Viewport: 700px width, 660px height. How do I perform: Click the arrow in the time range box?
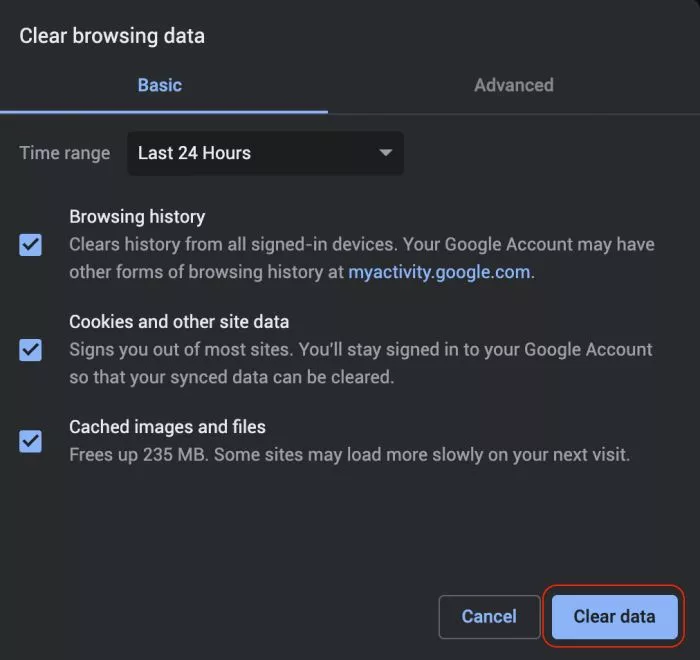[x=385, y=153]
